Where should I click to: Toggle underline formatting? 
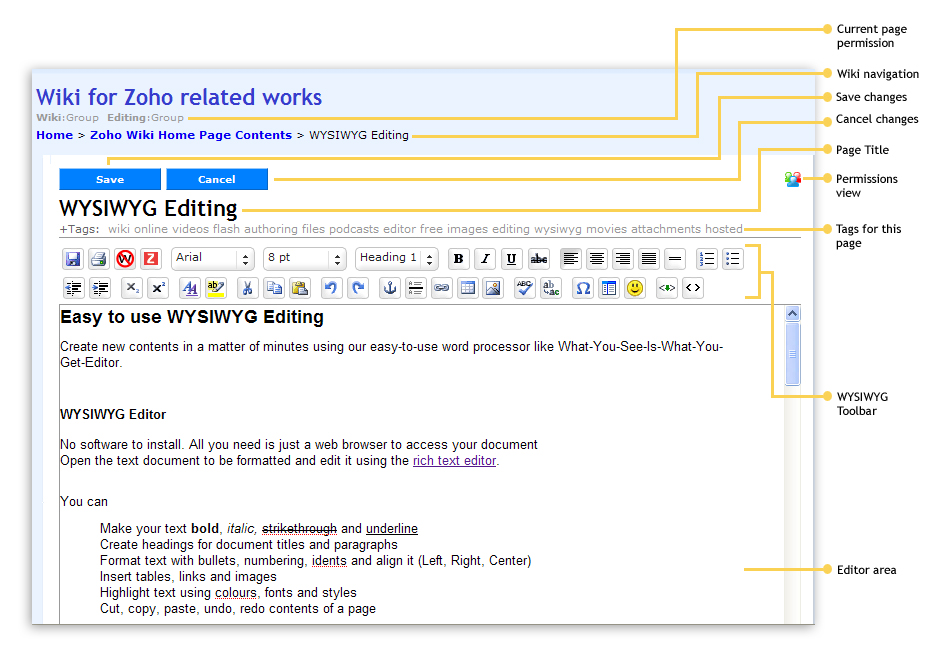pos(511,259)
